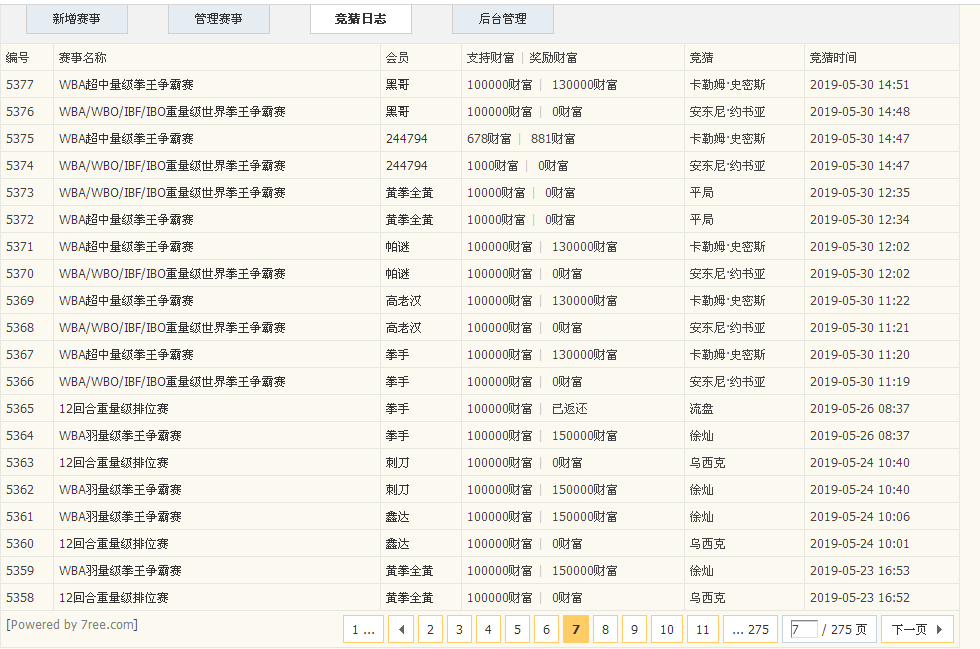Go to page 10
980x649 pixels.
click(667, 629)
